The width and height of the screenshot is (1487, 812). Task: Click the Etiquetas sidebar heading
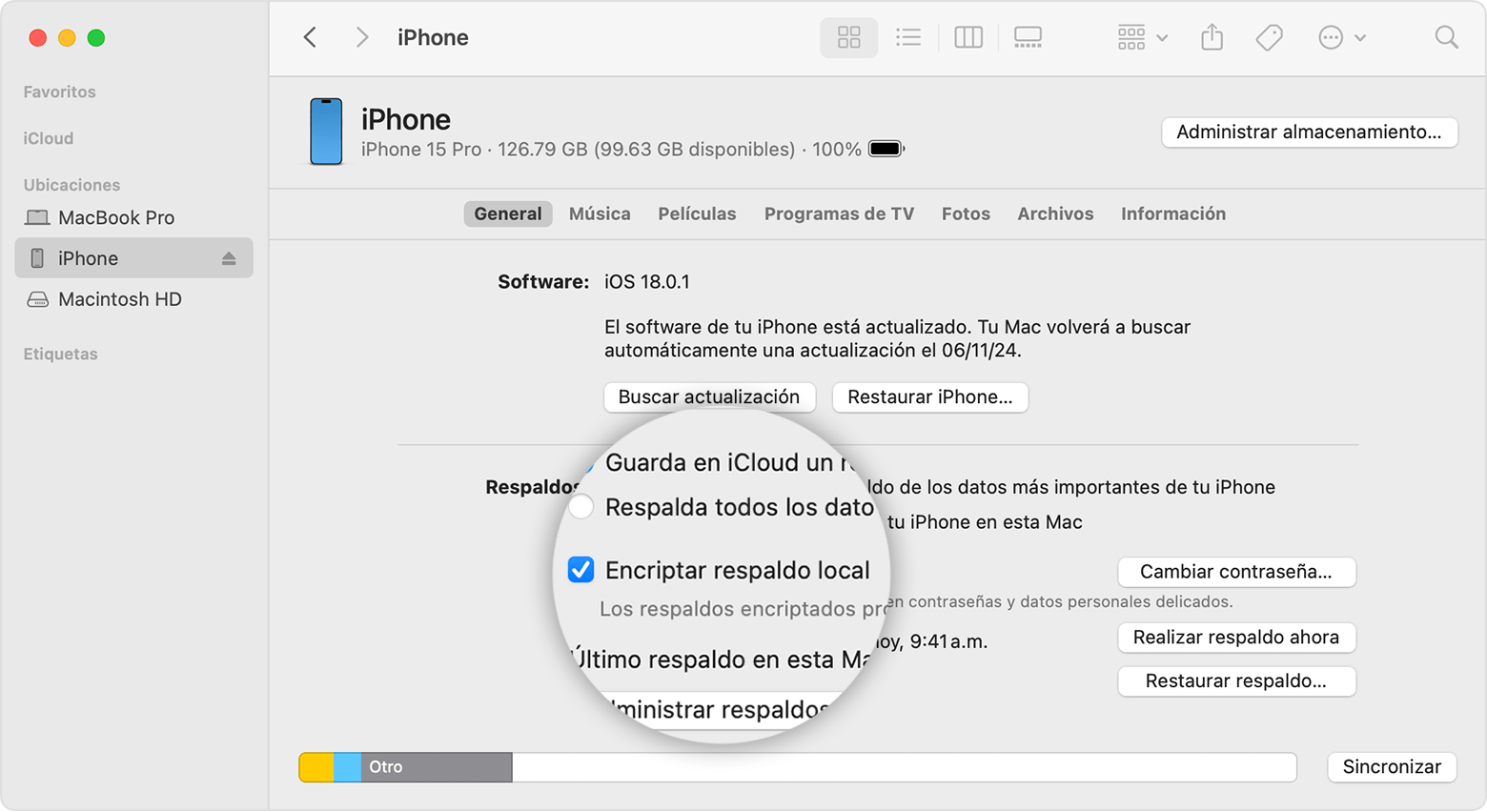coord(60,354)
